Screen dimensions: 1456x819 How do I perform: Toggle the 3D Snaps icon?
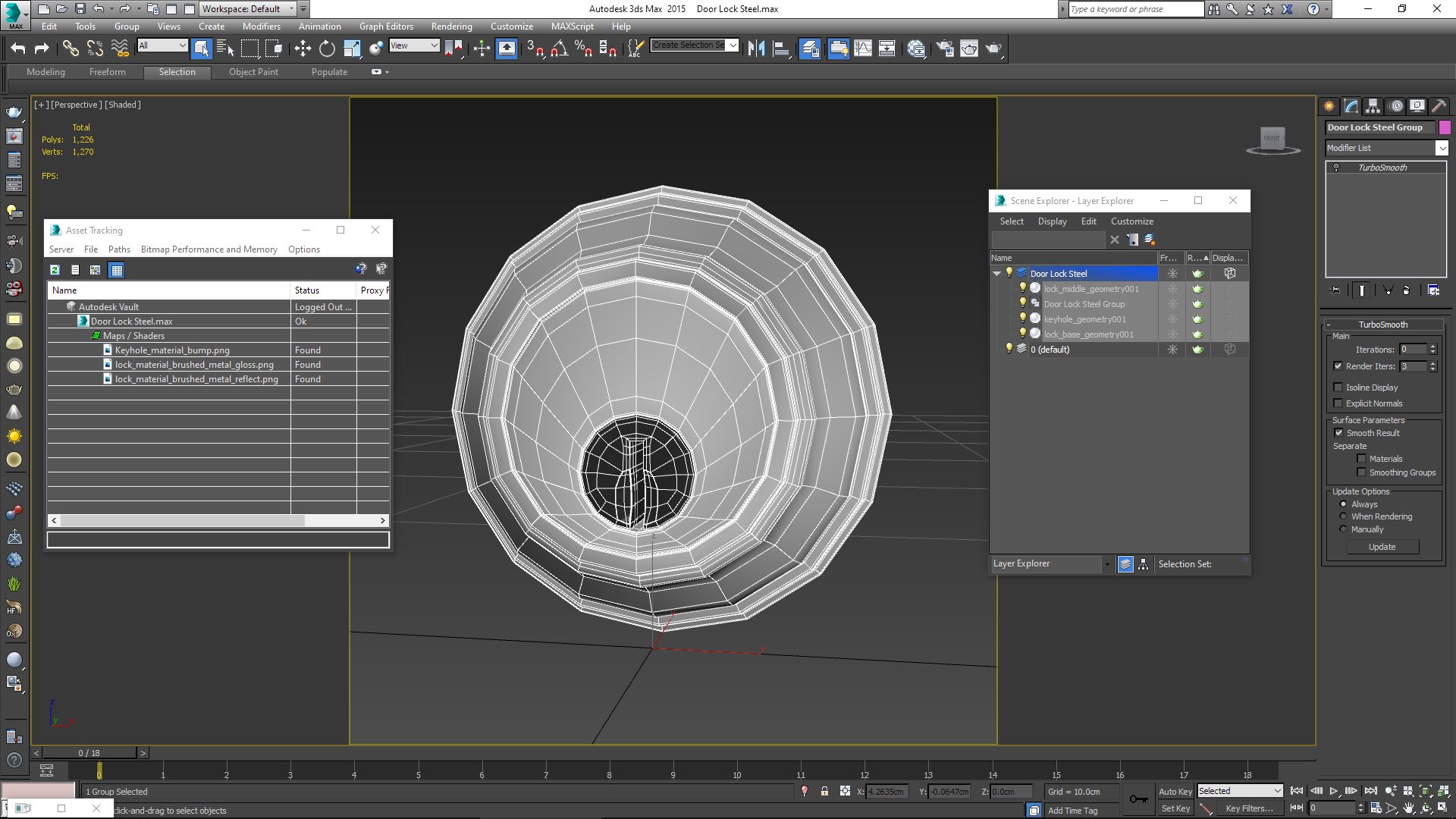pos(535,49)
